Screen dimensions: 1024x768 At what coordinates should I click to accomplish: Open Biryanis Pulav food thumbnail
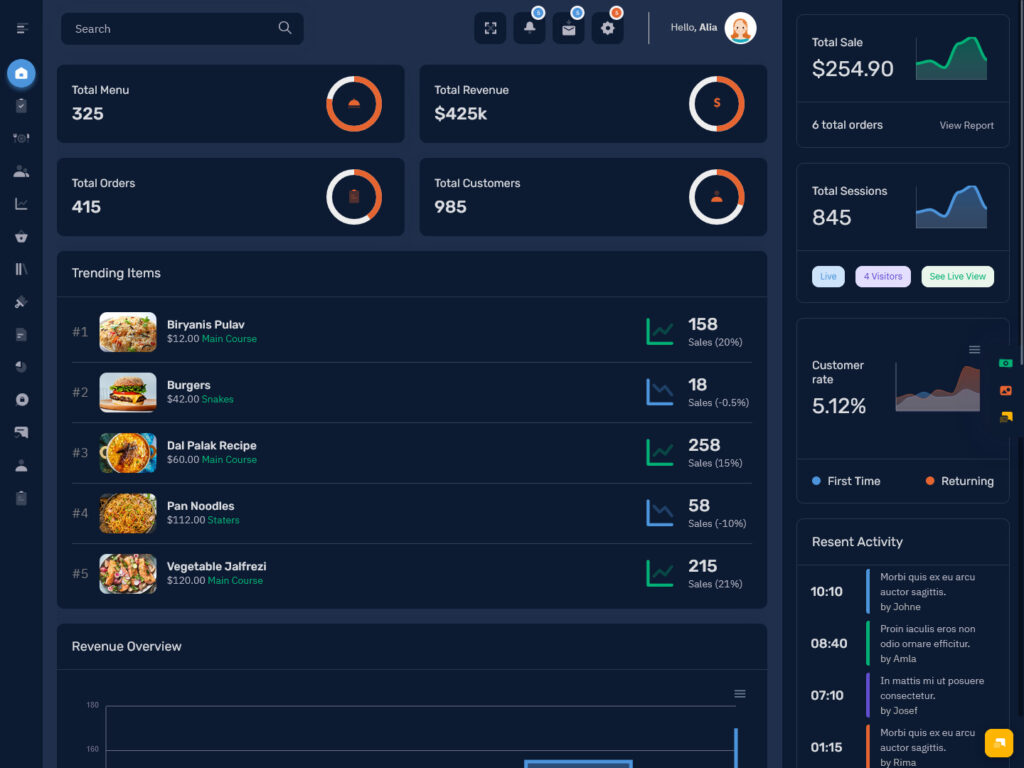pyautogui.click(x=128, y=332)
